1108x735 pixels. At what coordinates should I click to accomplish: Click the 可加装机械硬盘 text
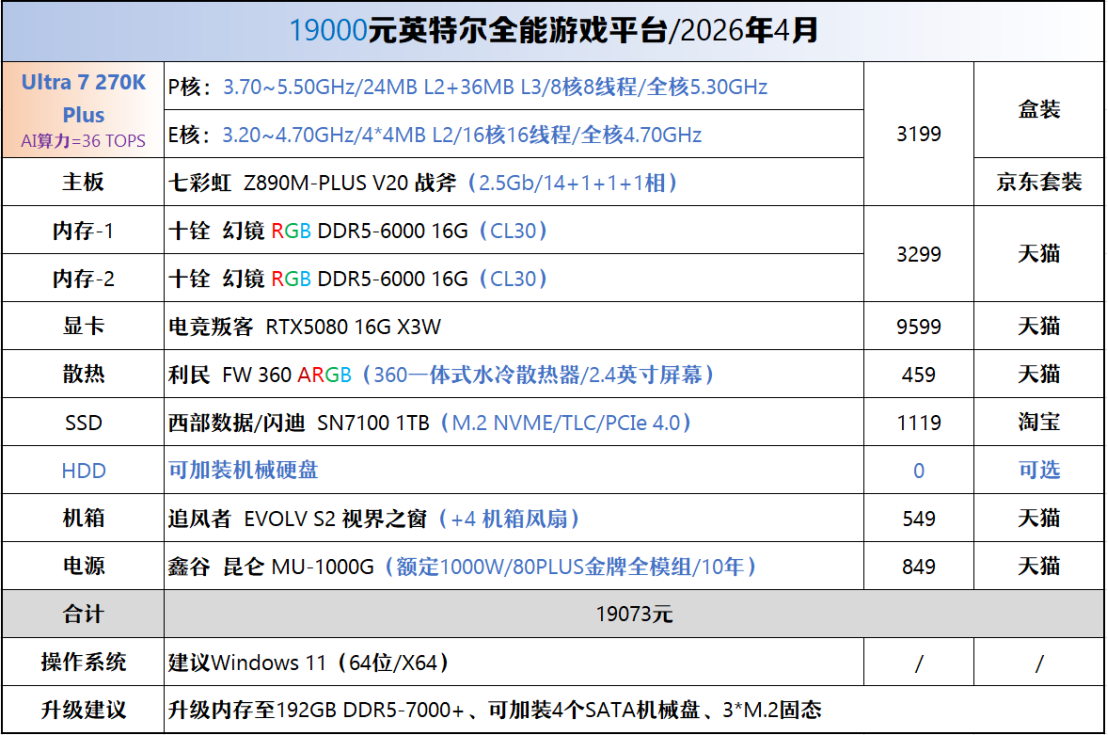pos(243,470)
